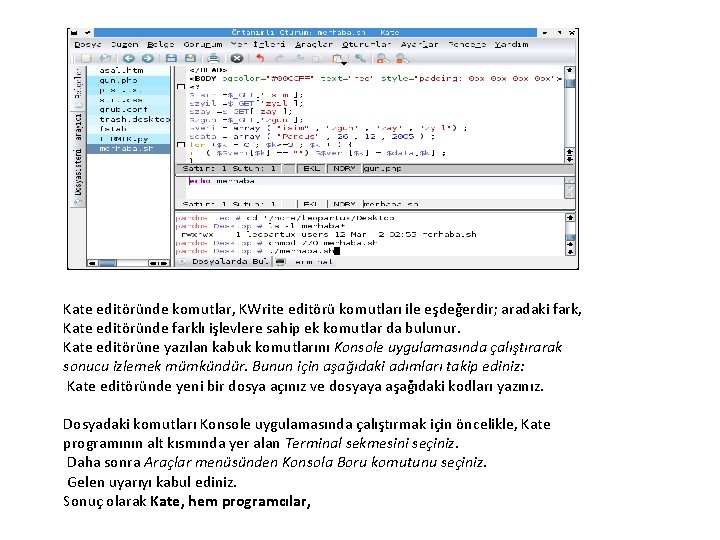The width and height of the screenshot is (720, 540).
Task: Click the pin icon in Kate title bar
Action: (87, 33)
